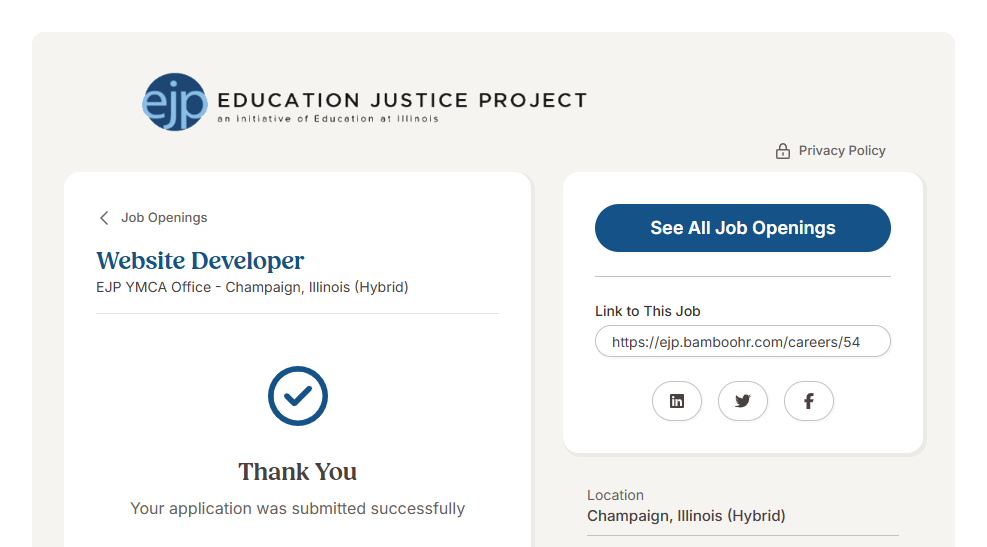Image resolution: width=987 pixels, height=547 pixels.
Task: Click the lock icon beside Privacy Policy
Action: [x=783, y=151]
